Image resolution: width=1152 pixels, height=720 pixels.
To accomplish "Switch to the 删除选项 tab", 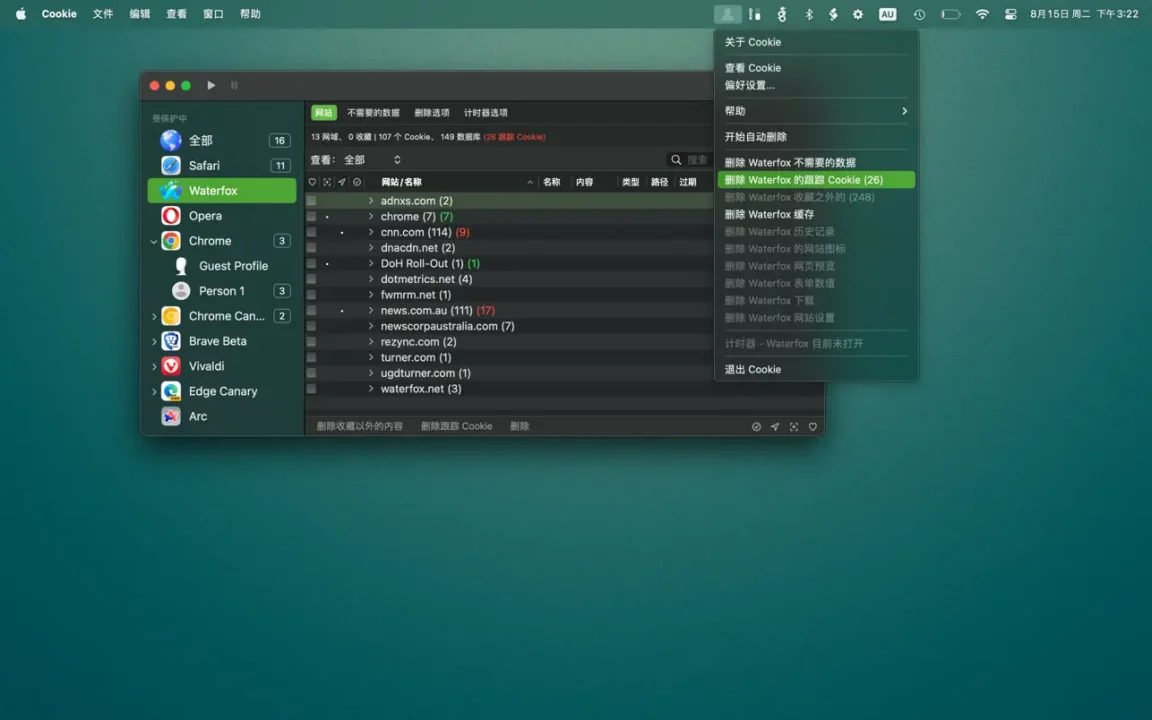I will pos(432,112).
